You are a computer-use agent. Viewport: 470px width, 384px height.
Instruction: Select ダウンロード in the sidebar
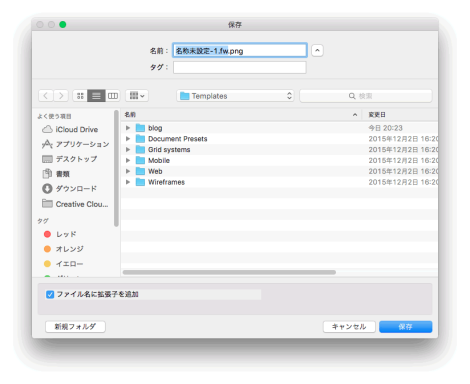[69, 189]
